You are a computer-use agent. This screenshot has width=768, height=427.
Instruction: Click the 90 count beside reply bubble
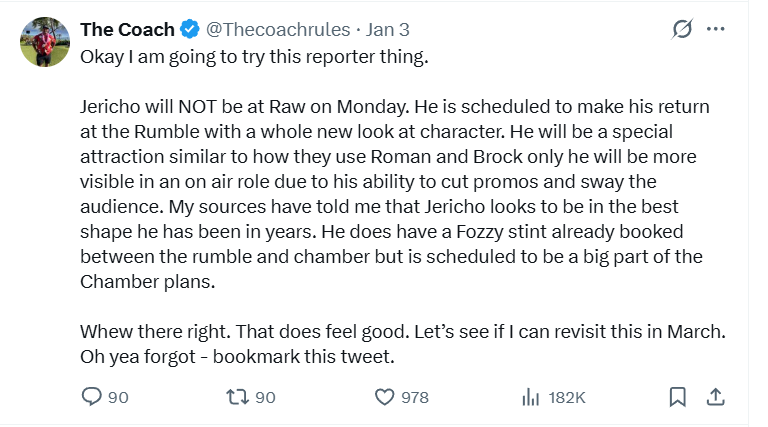pyautogui.click(x=118, y=397)
